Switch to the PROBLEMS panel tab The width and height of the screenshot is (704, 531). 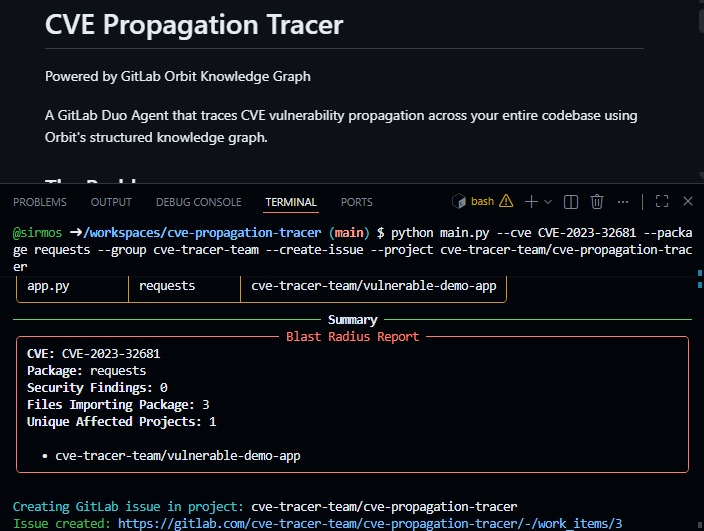pos(40,202)
